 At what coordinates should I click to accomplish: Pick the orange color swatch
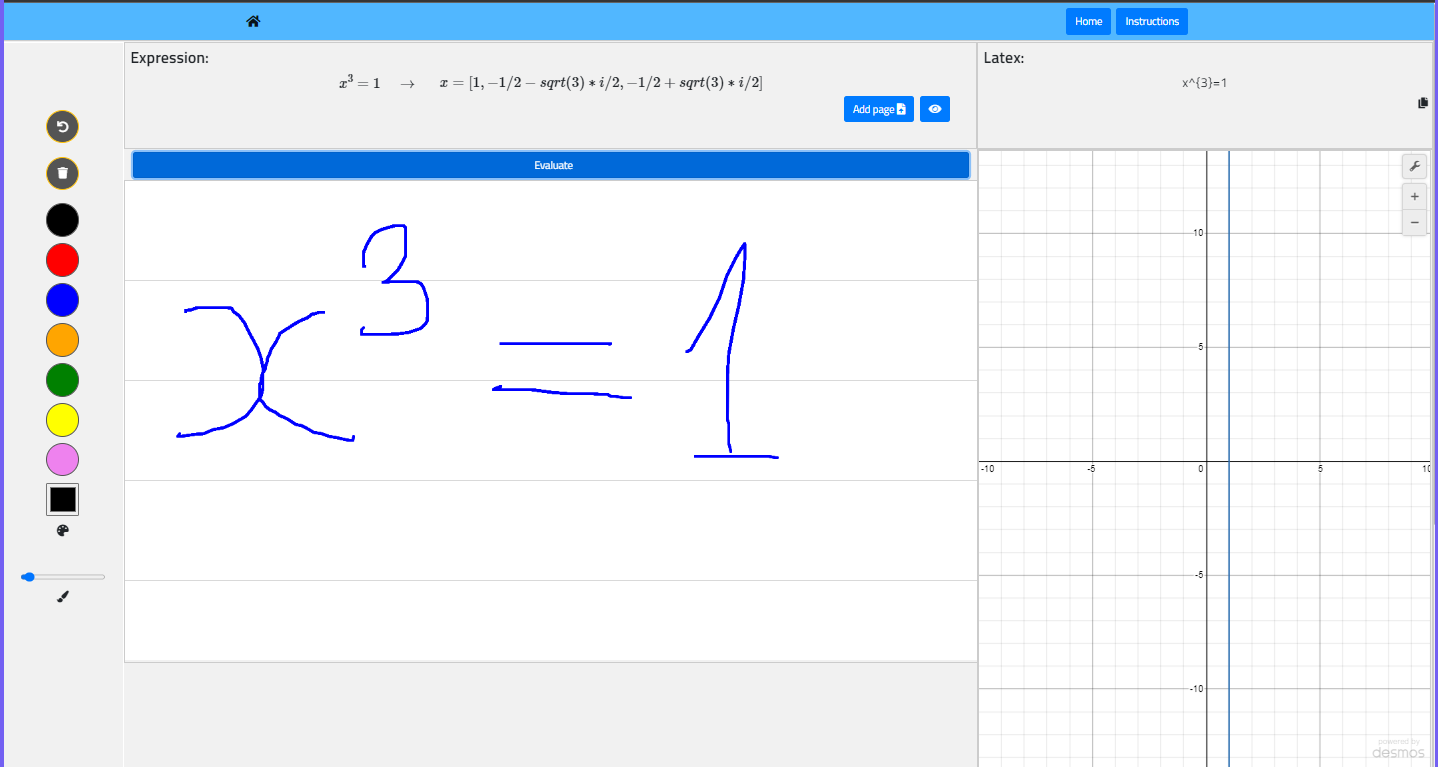(62, 340)
